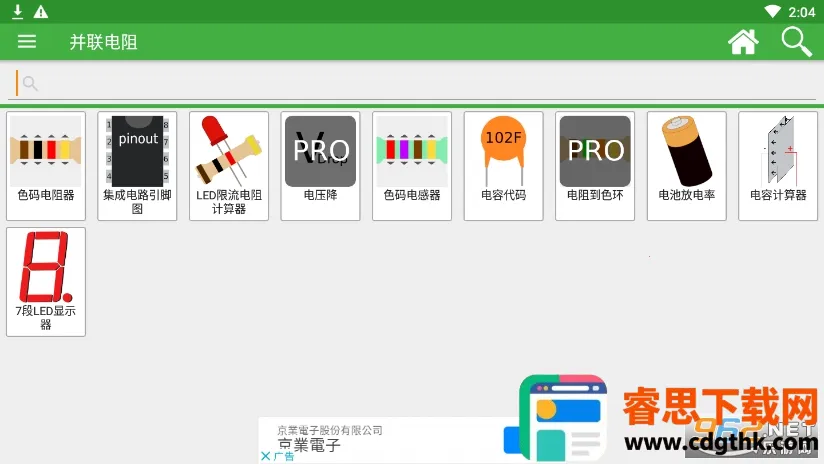
Task: Open the 电压降 PRO voltage drop tool
Action: click(x=320, y=165)
